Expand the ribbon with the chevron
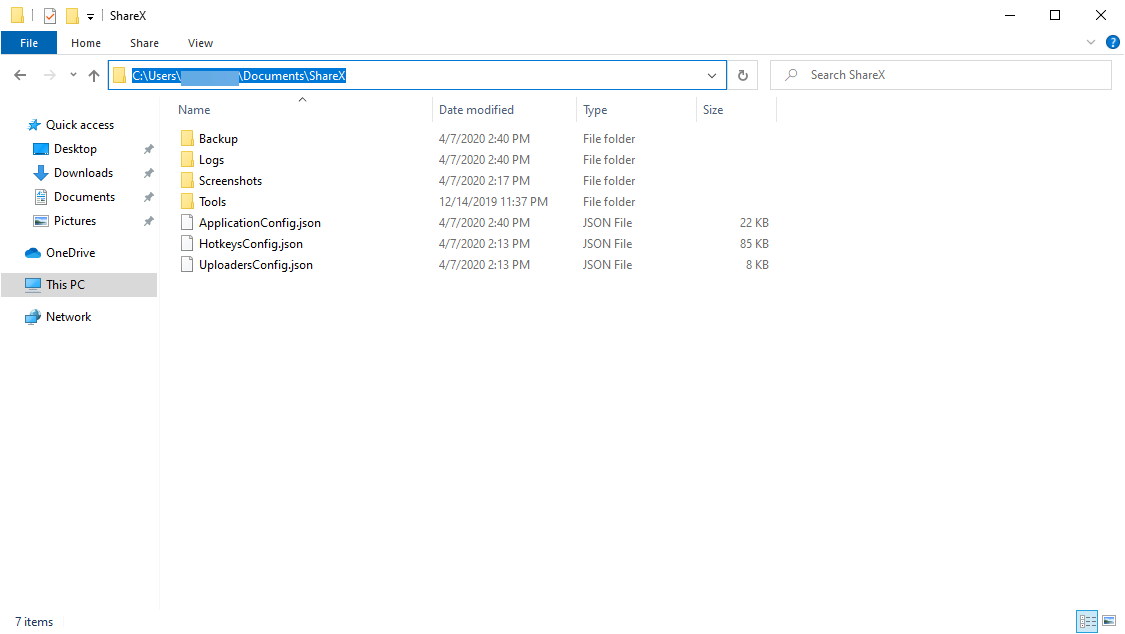The image size is (1125, 634). click(x=1090, y=42)
